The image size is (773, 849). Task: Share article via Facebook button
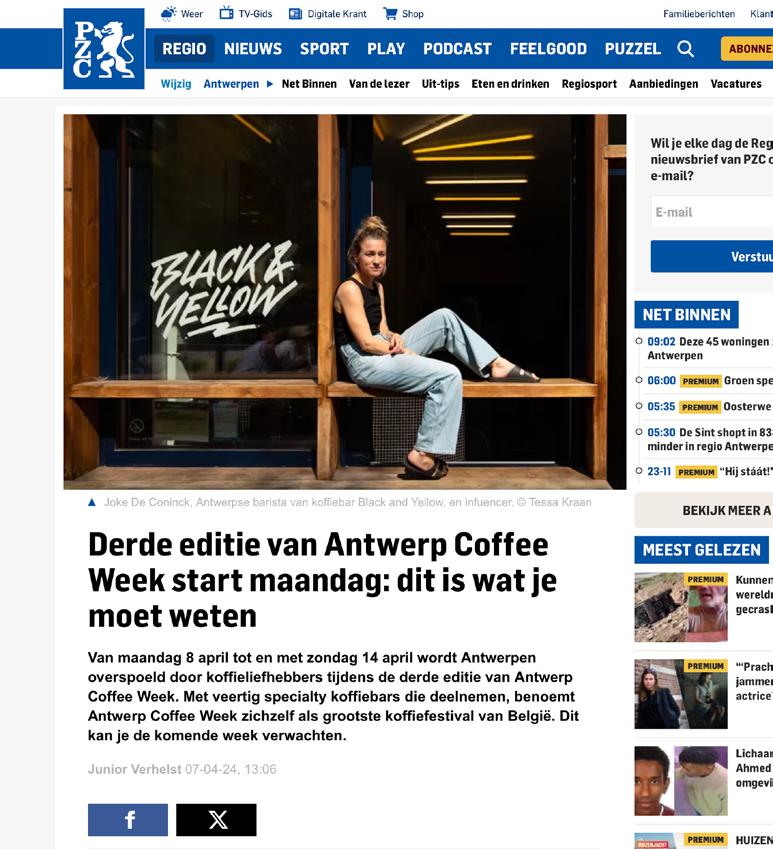pyautogui.click(x=128, y=820)
